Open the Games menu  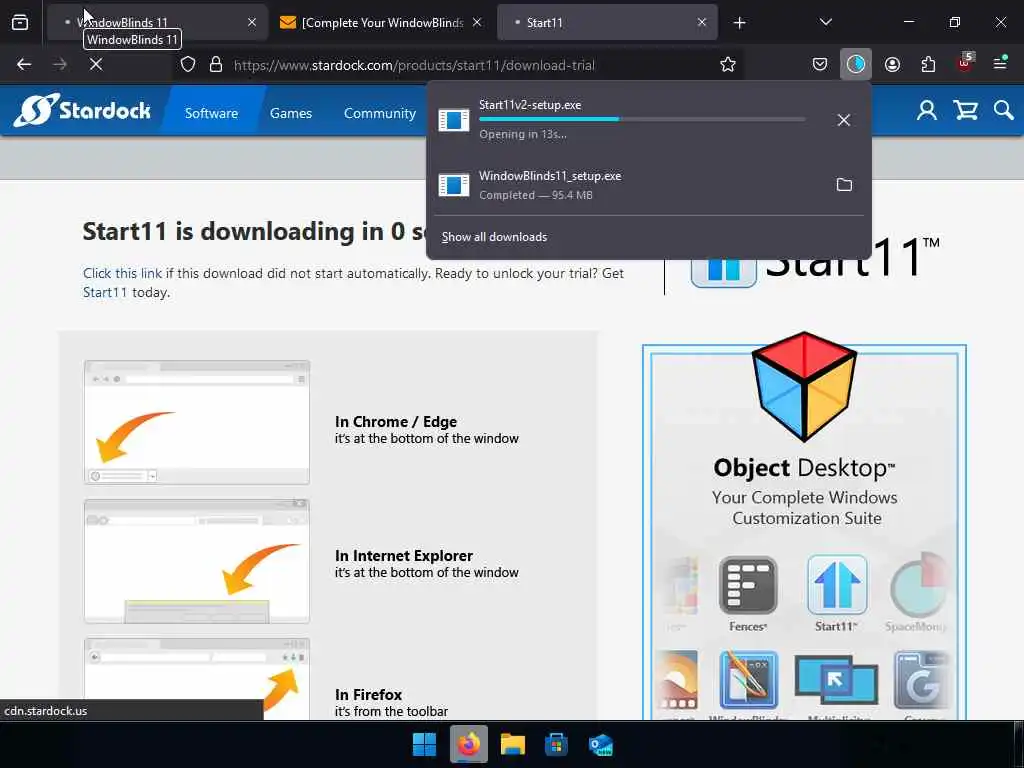[291, 113]
